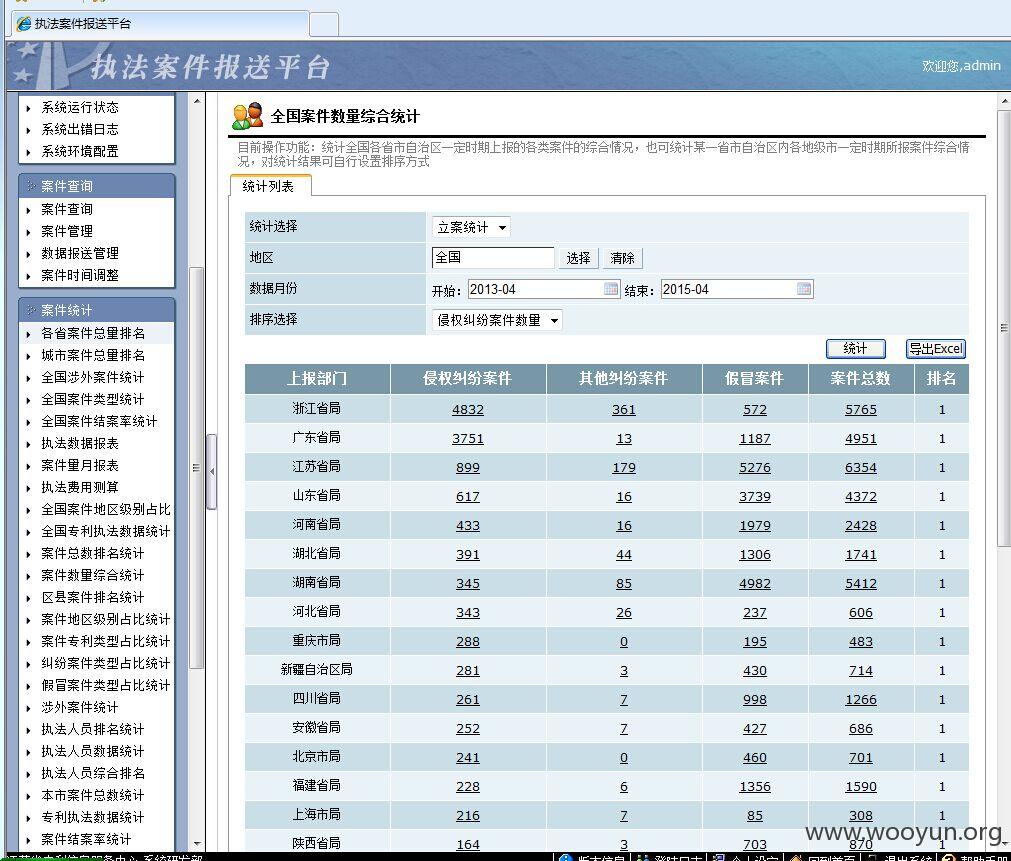Select 执法人员排名统计 in the sidebar
The width and height of the screenshot is (1011, 861).
(93, 729)
